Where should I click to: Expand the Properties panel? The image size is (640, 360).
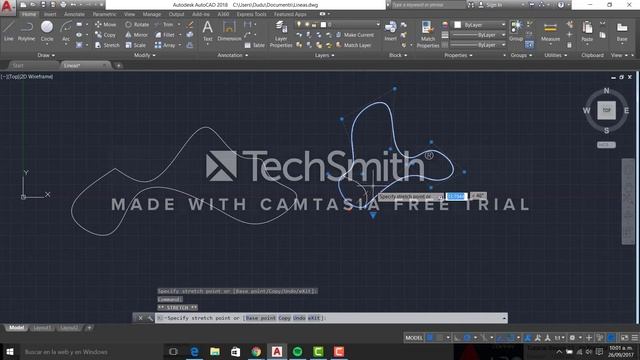click(x=458, y=55)
